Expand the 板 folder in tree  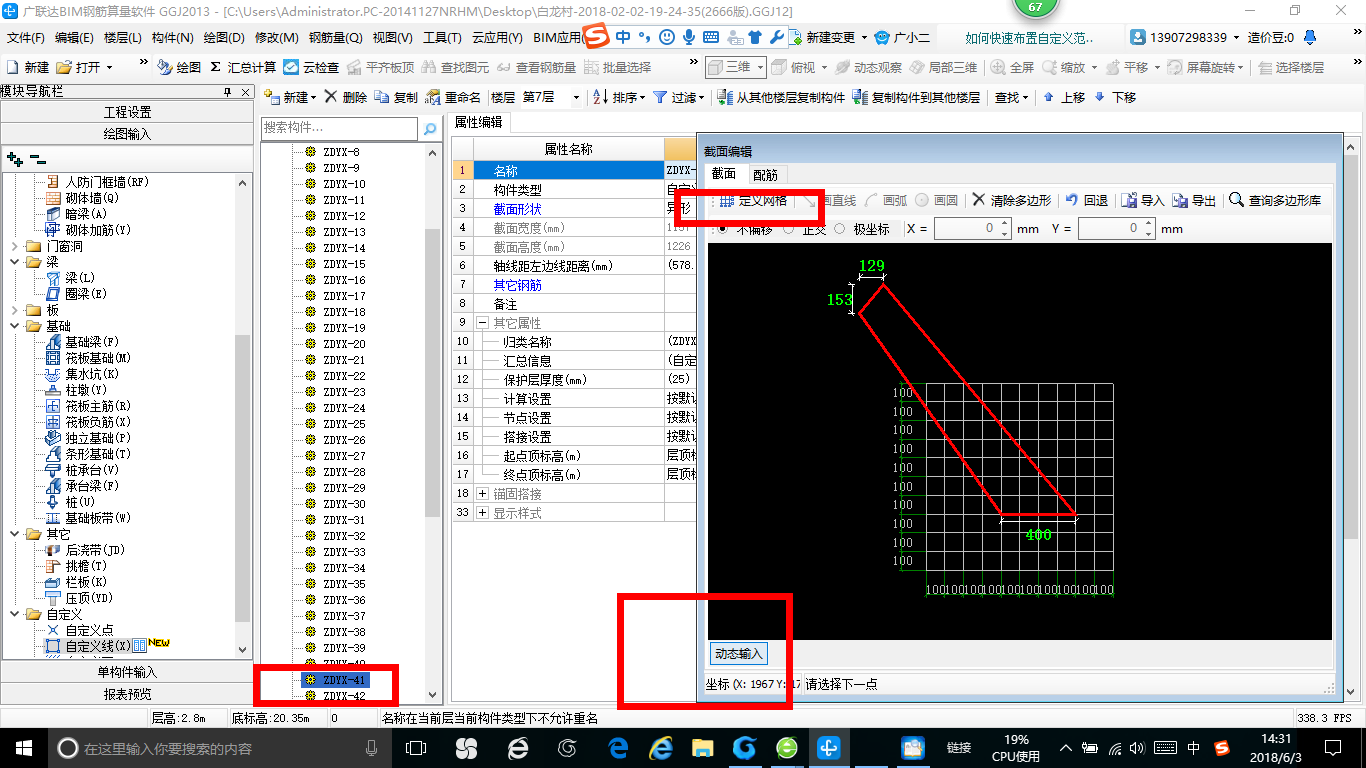point(15,310)
